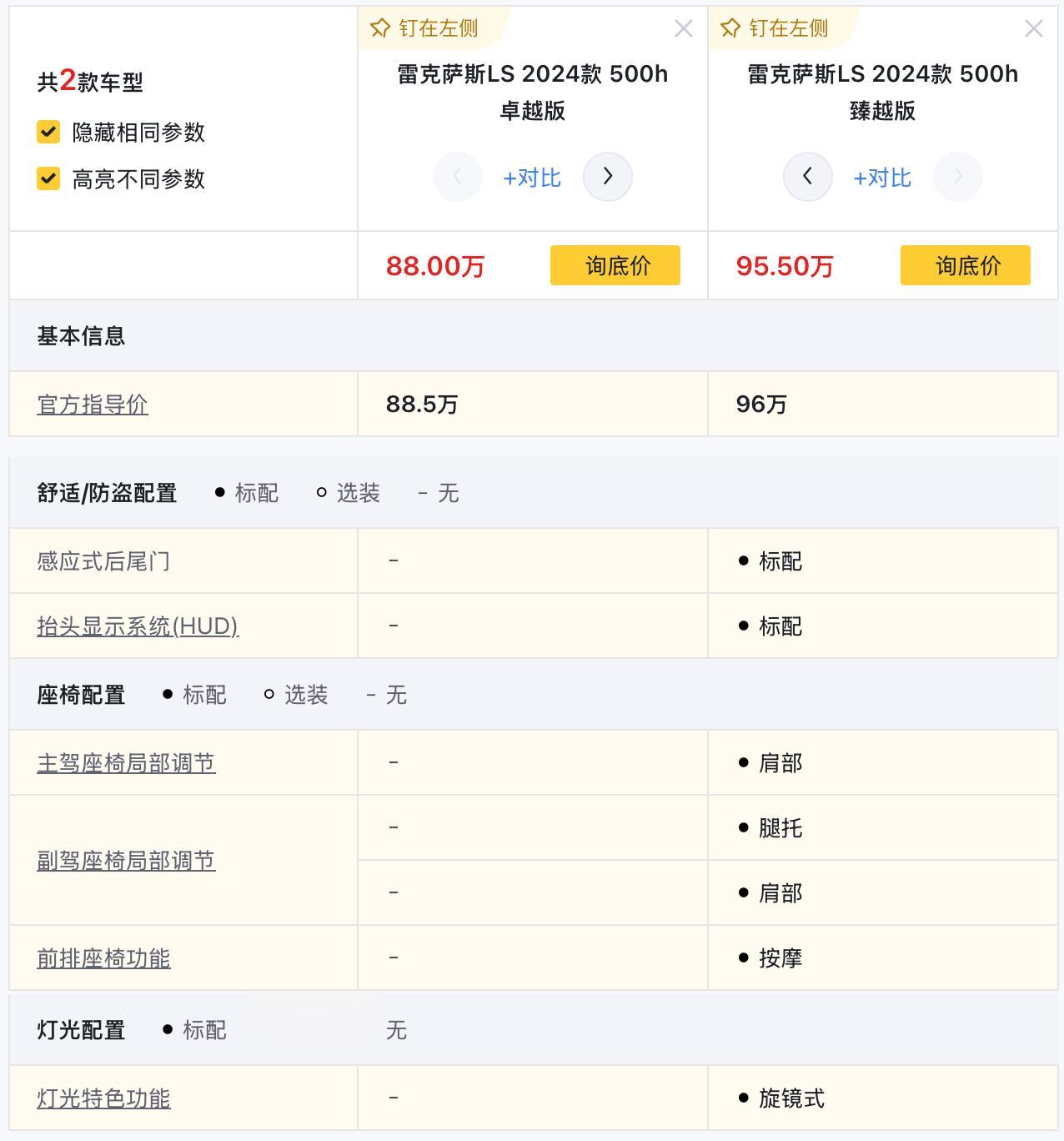Click the disabled previous arrow under 卓越版

tap(457, 177)
